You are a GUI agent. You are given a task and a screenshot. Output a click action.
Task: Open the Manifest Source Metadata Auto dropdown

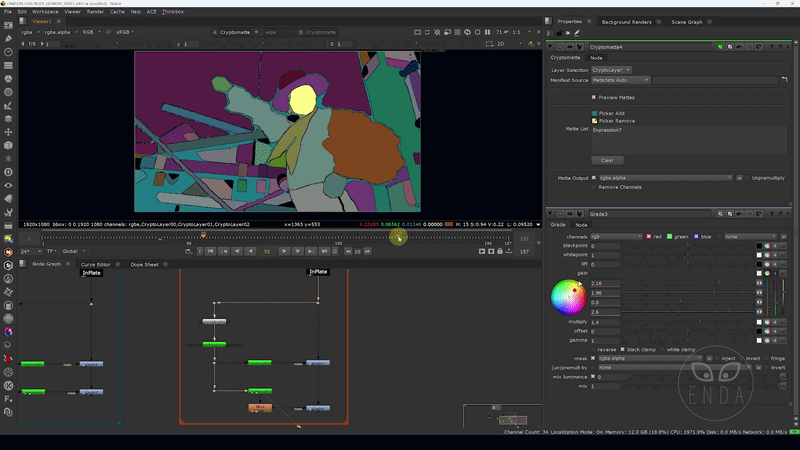click(620, 80)
